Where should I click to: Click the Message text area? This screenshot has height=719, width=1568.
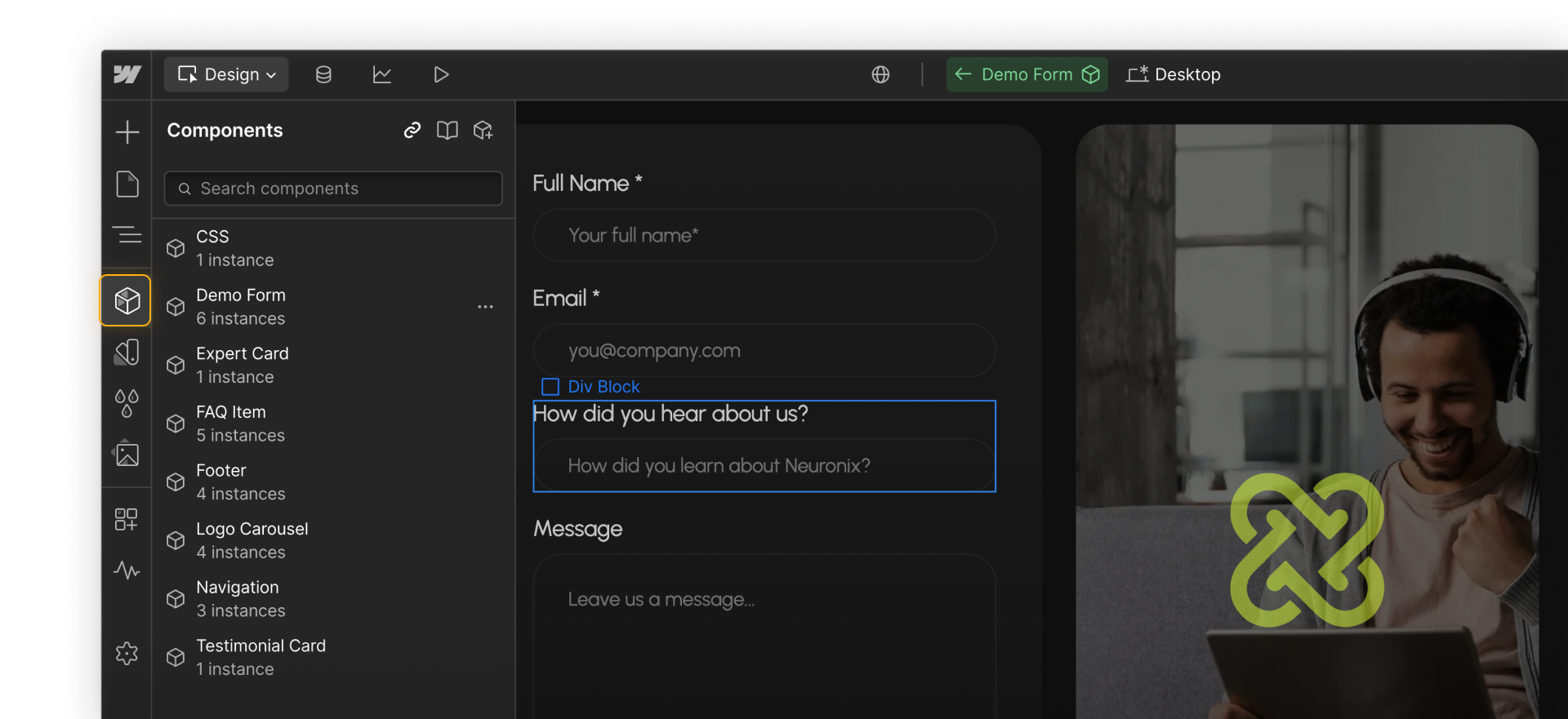tap(764, 637)
